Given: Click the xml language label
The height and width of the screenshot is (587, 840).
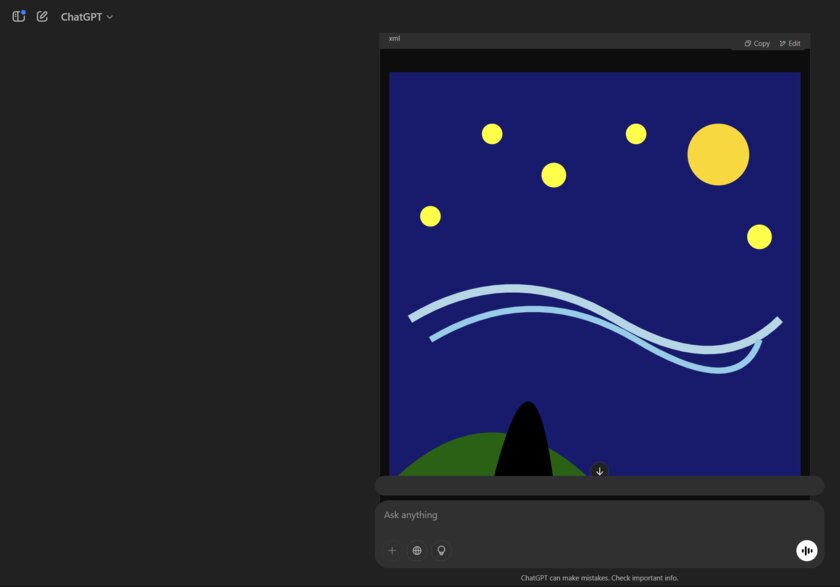Looking at the screenshot, I should pyautogui.click(x=394, y=38).
